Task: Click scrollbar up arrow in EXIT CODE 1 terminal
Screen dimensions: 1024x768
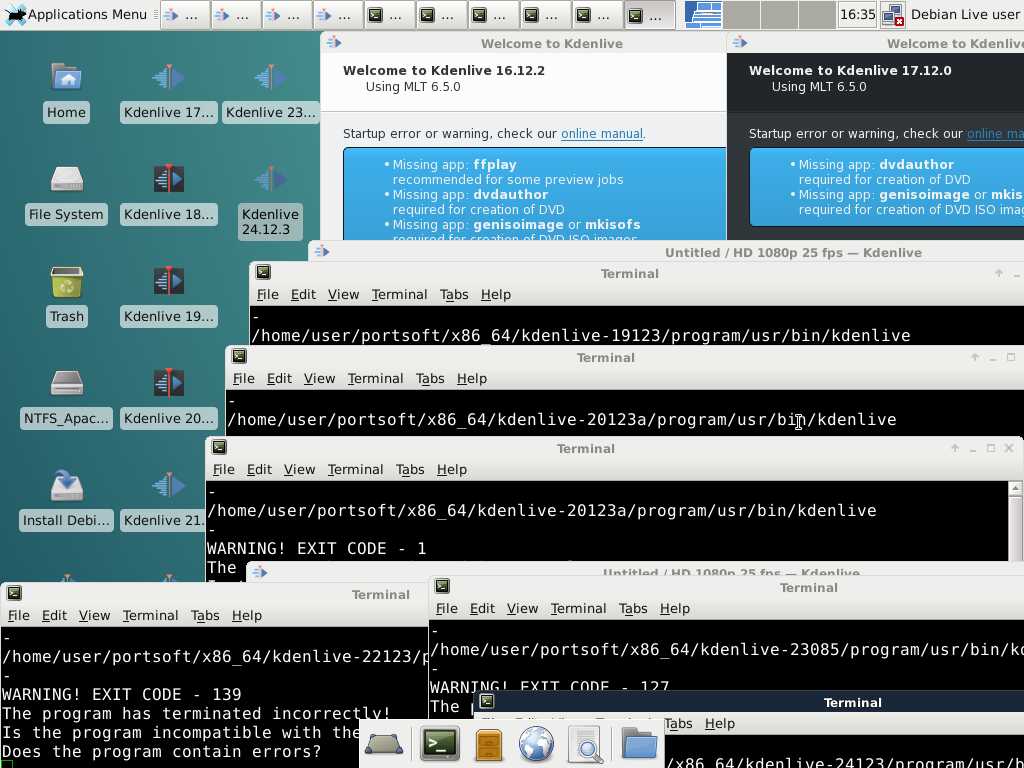Action: [1015, 488]
